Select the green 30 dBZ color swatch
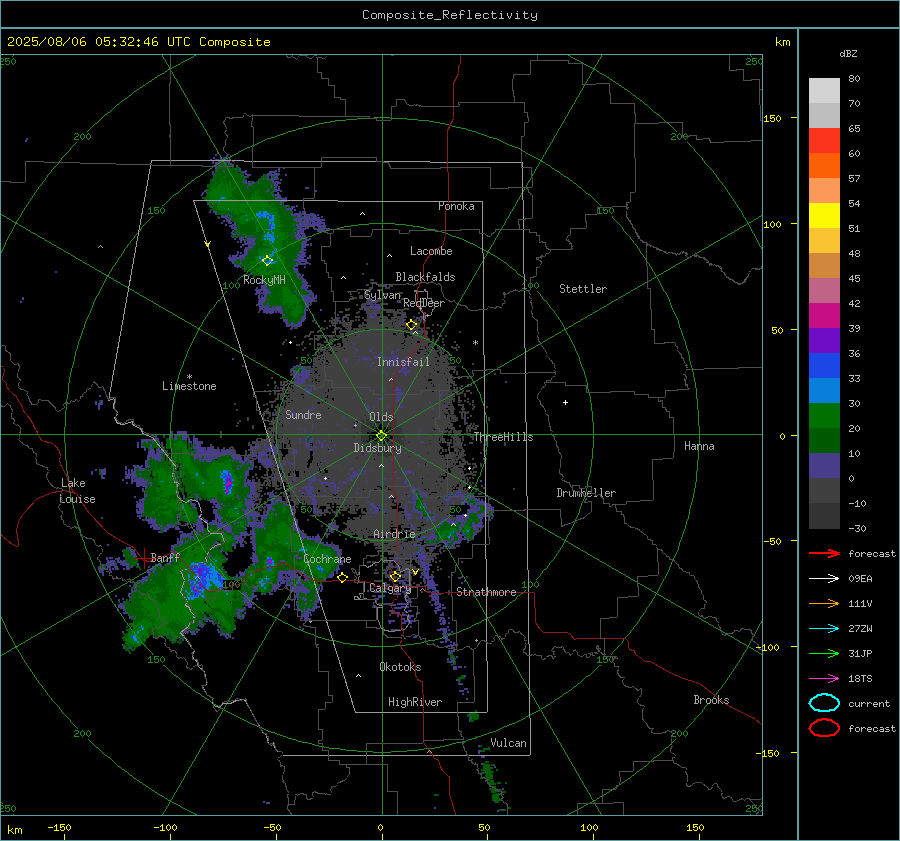The height and width of the screenshot is (841, 900). (824, 415)
